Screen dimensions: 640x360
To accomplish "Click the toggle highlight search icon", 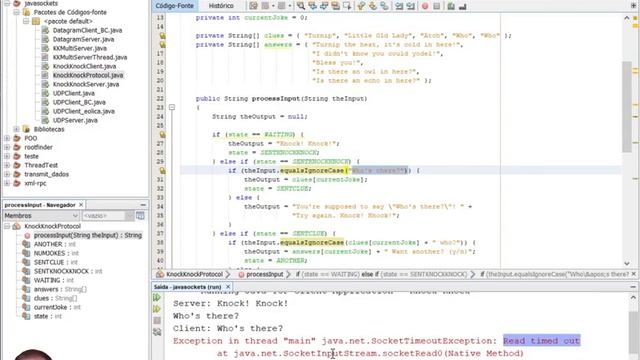I will (x=336, y=6).
